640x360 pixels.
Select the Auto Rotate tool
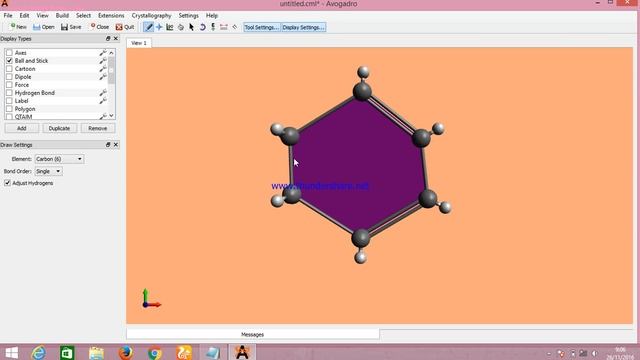[202, 27]
